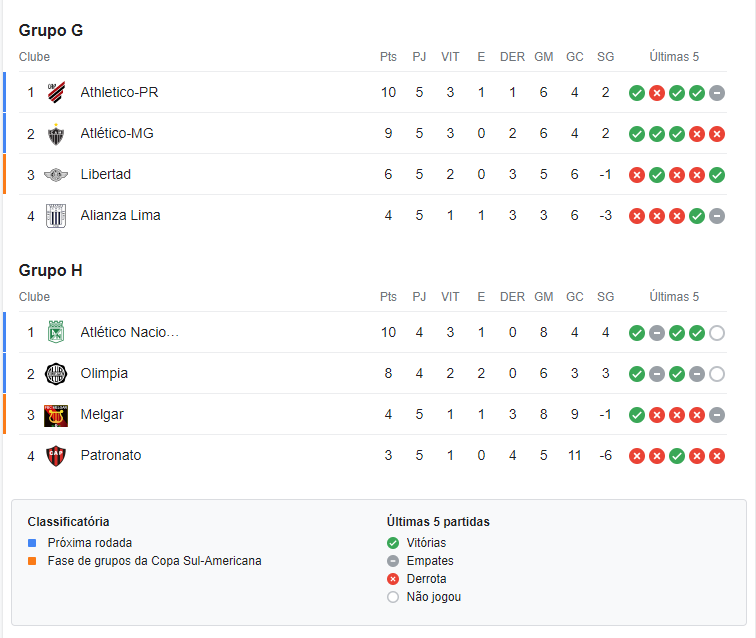This screenshot has height=638, width=756.
Task: Click the Grupo H heading
Action: tap(51, 271)
